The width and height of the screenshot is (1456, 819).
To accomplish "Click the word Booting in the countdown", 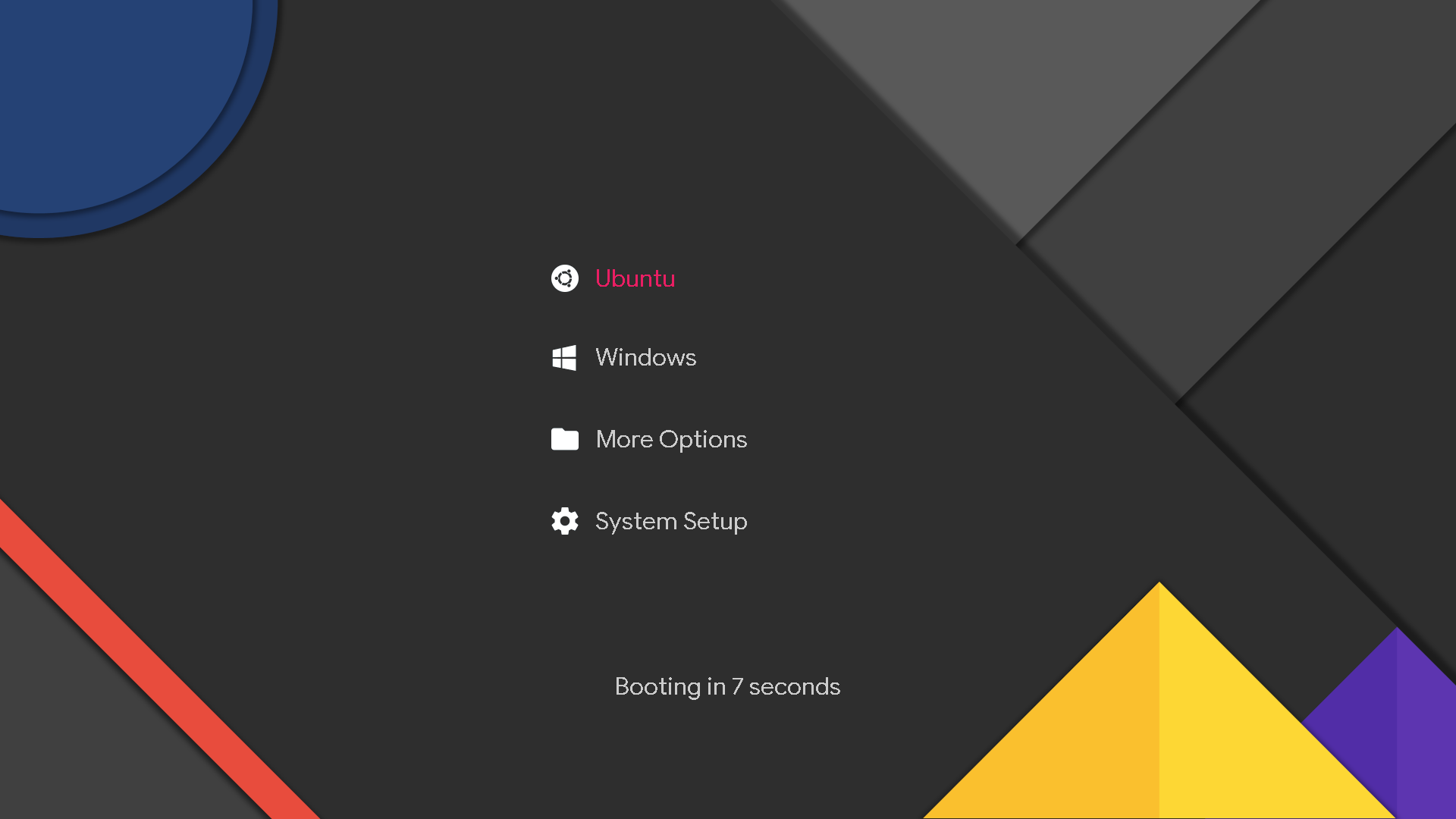I will pyautogui.click(x=657, y=686).
